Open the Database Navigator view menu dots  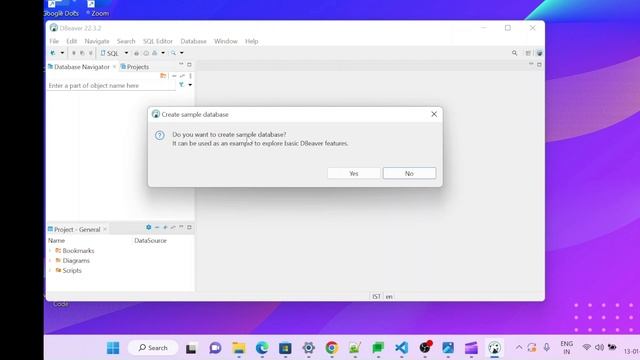tap(190, 76)
